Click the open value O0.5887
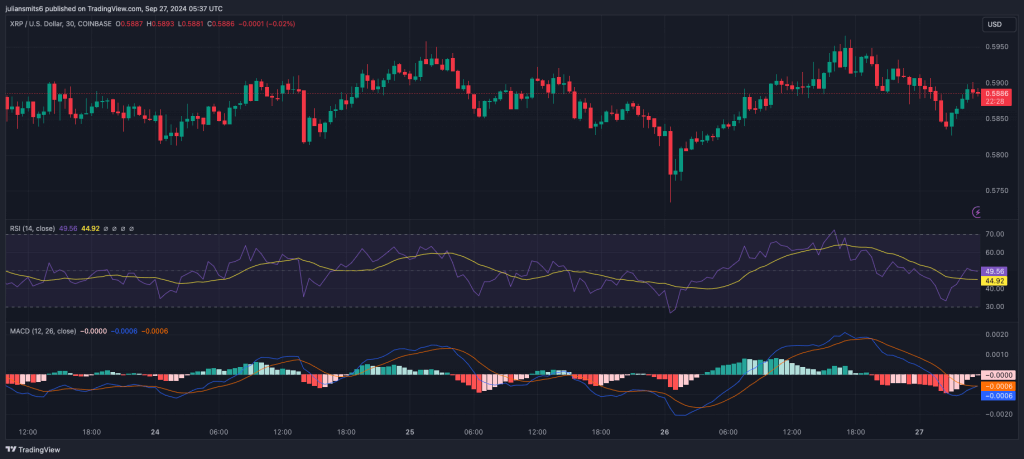Viewport: 1024px width, 459px height. [129, 24]
